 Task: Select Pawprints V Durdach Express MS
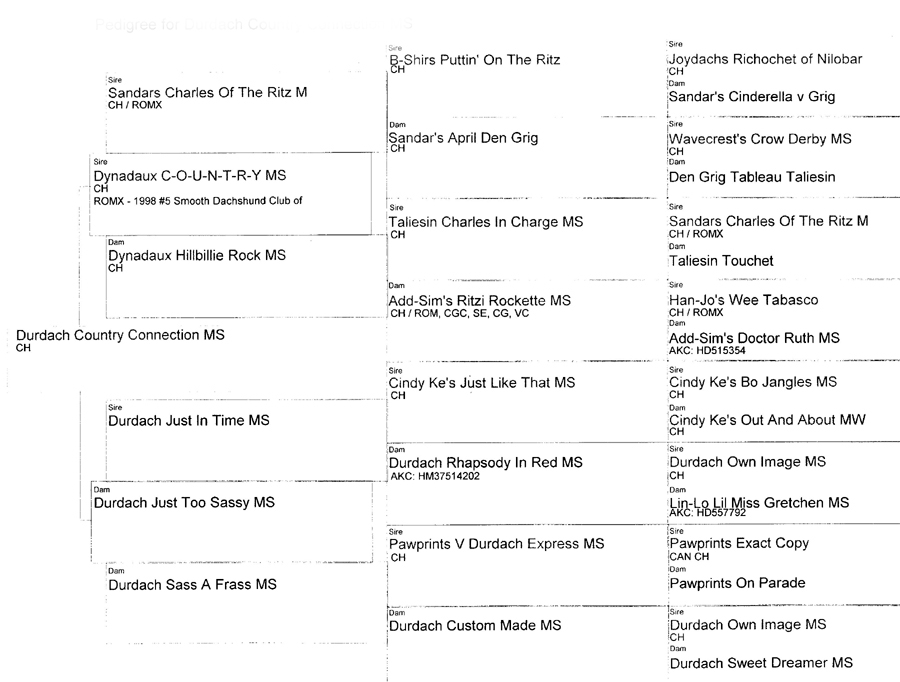tap(496, 544)
